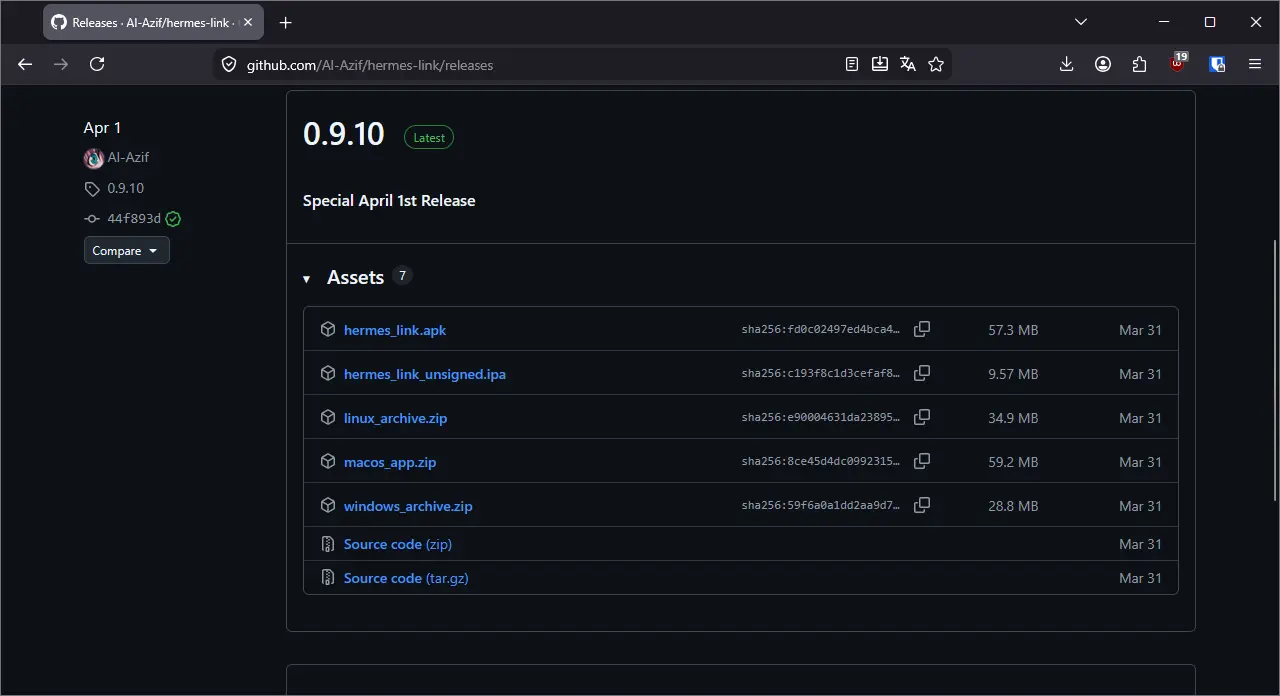Open the Al-Azif author profile link

pos(128,157)
